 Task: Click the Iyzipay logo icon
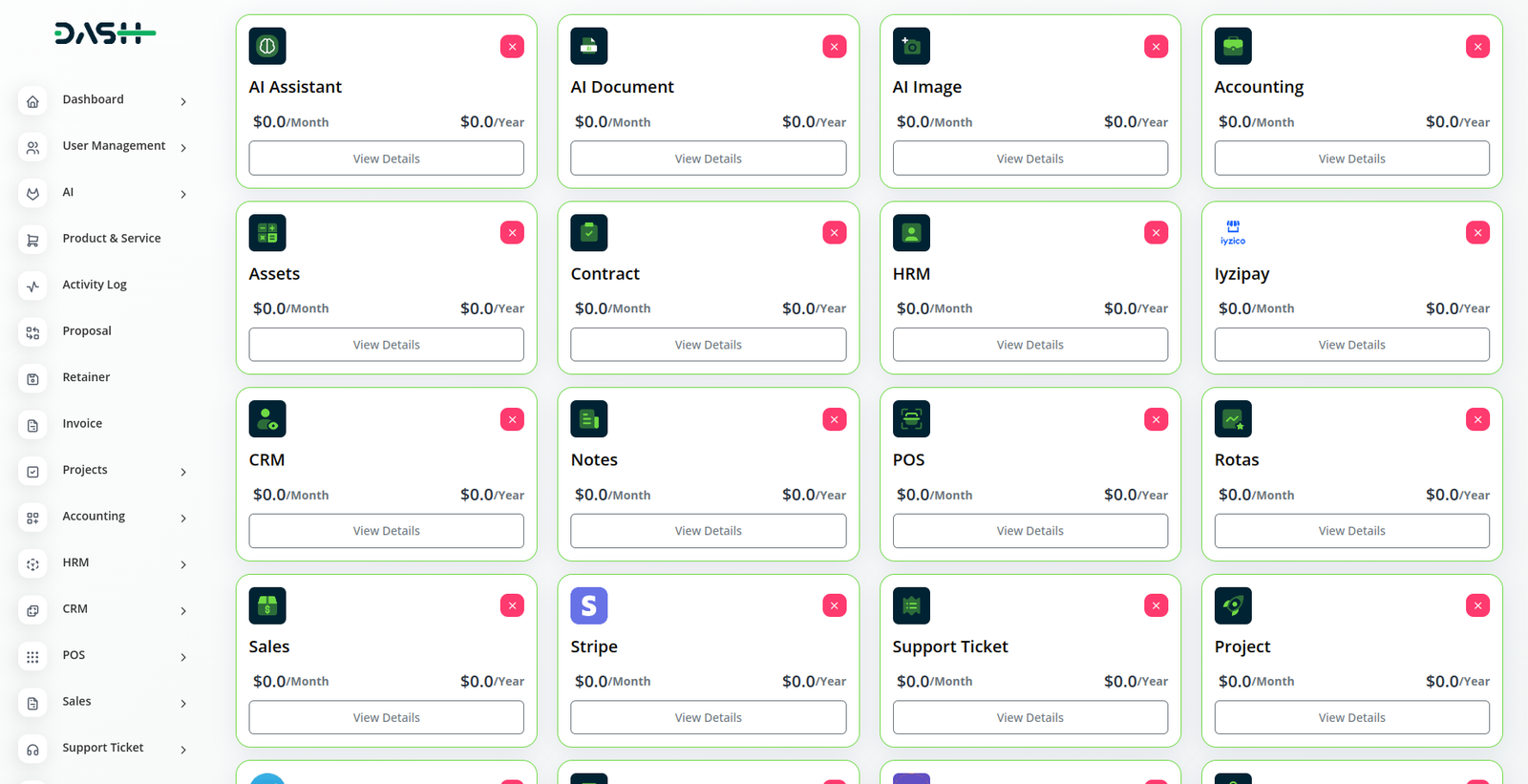tap(1233, 233)
